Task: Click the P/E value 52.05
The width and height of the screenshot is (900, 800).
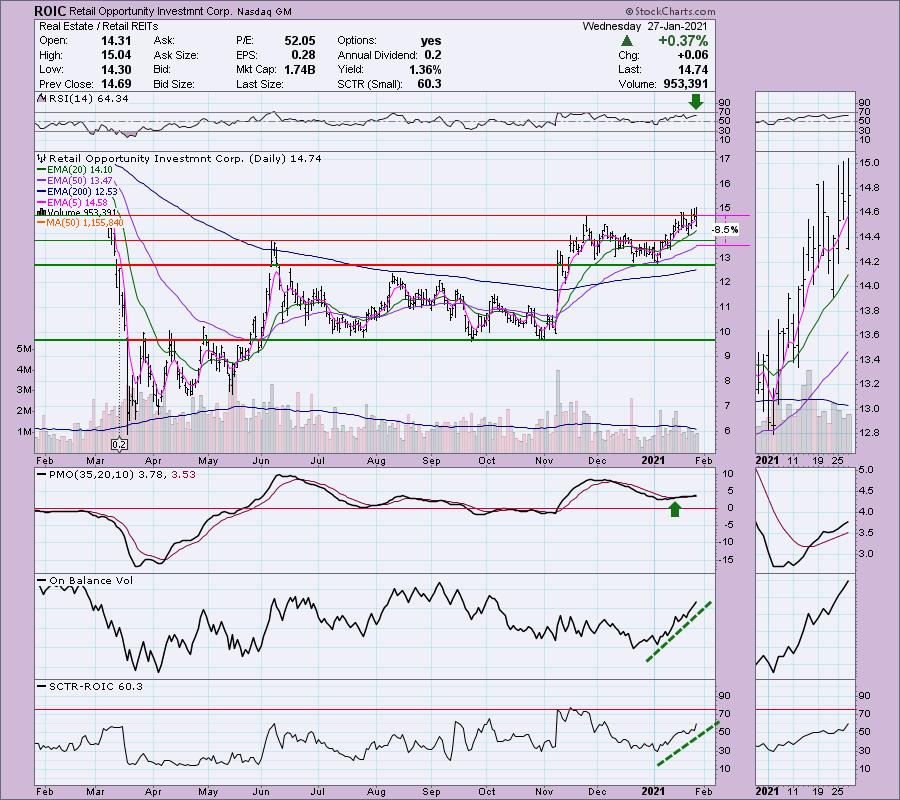Action: [300, 41]
